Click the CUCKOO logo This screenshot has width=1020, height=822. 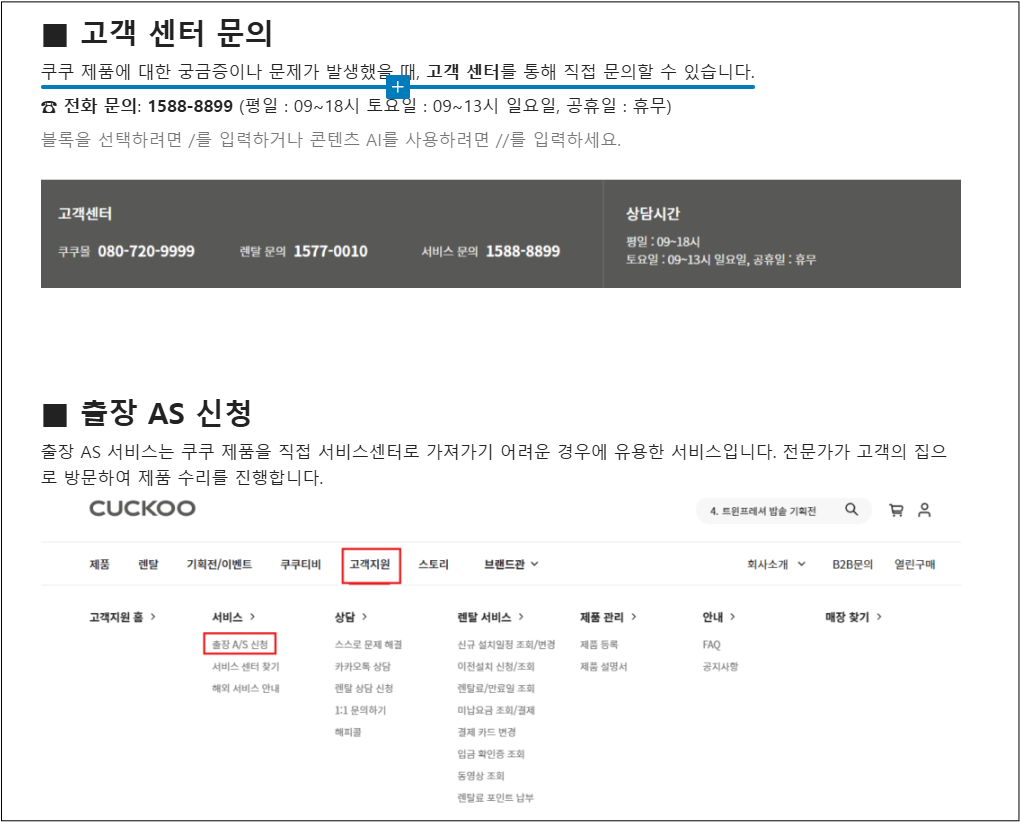(x=142, y=509)
